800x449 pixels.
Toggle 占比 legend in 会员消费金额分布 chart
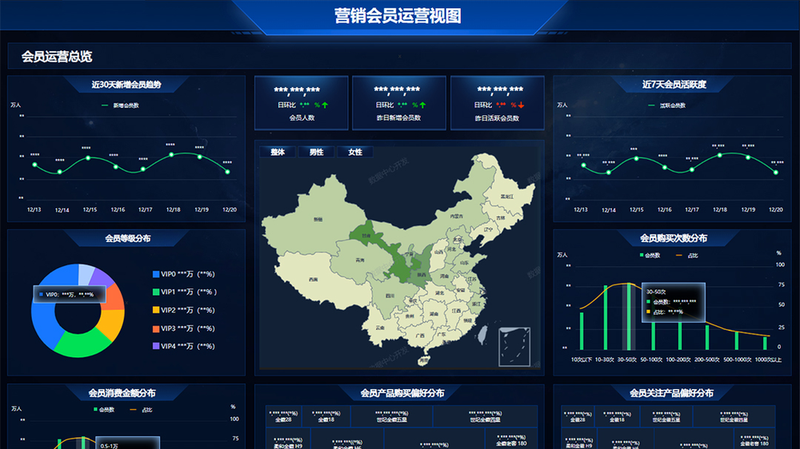point(141,409)
